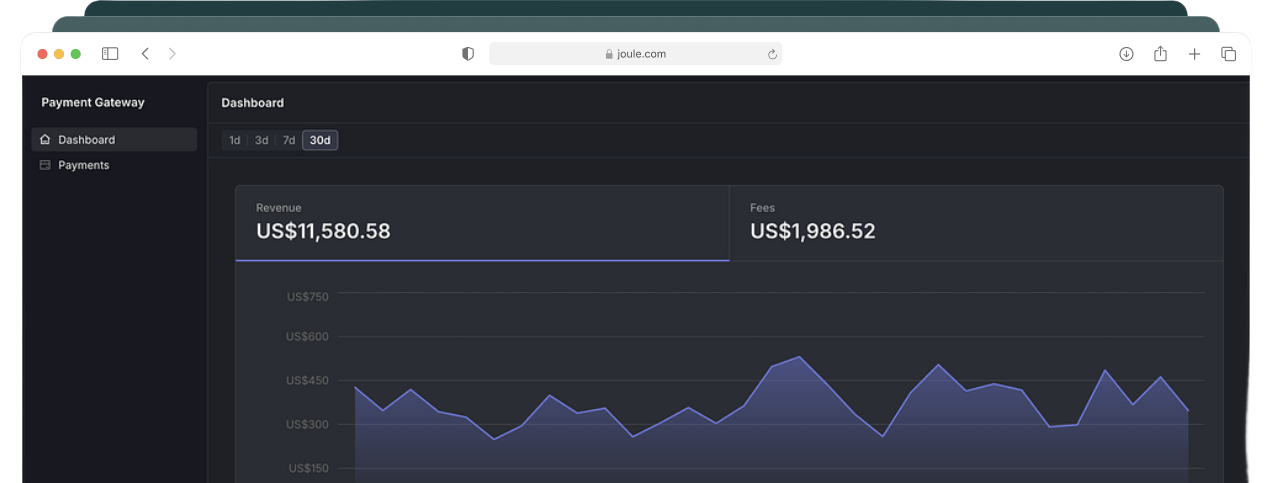The width and height of the screenshot is (1272, 483).
Task: Click the Payments card icon in the sidebar
Action: [45, 165]
